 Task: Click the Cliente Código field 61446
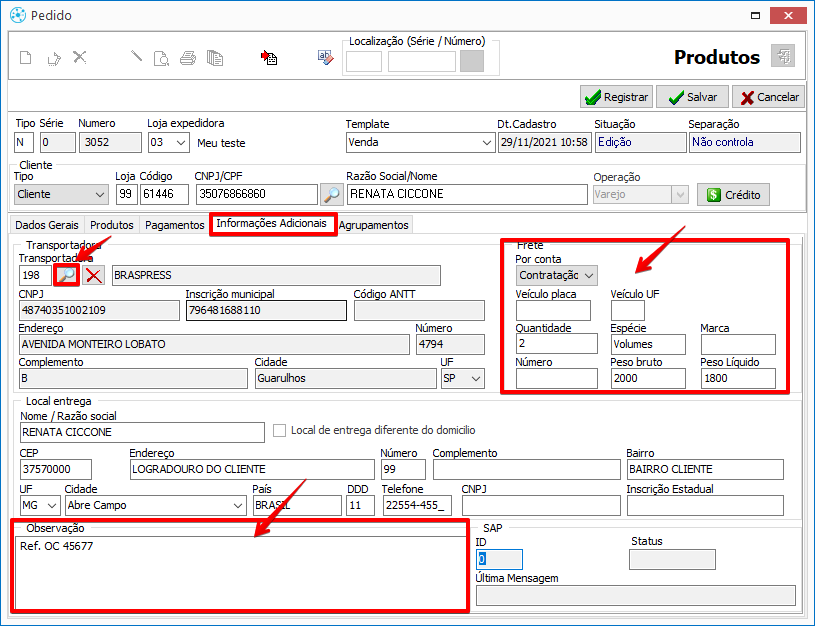tap(164, 194)
